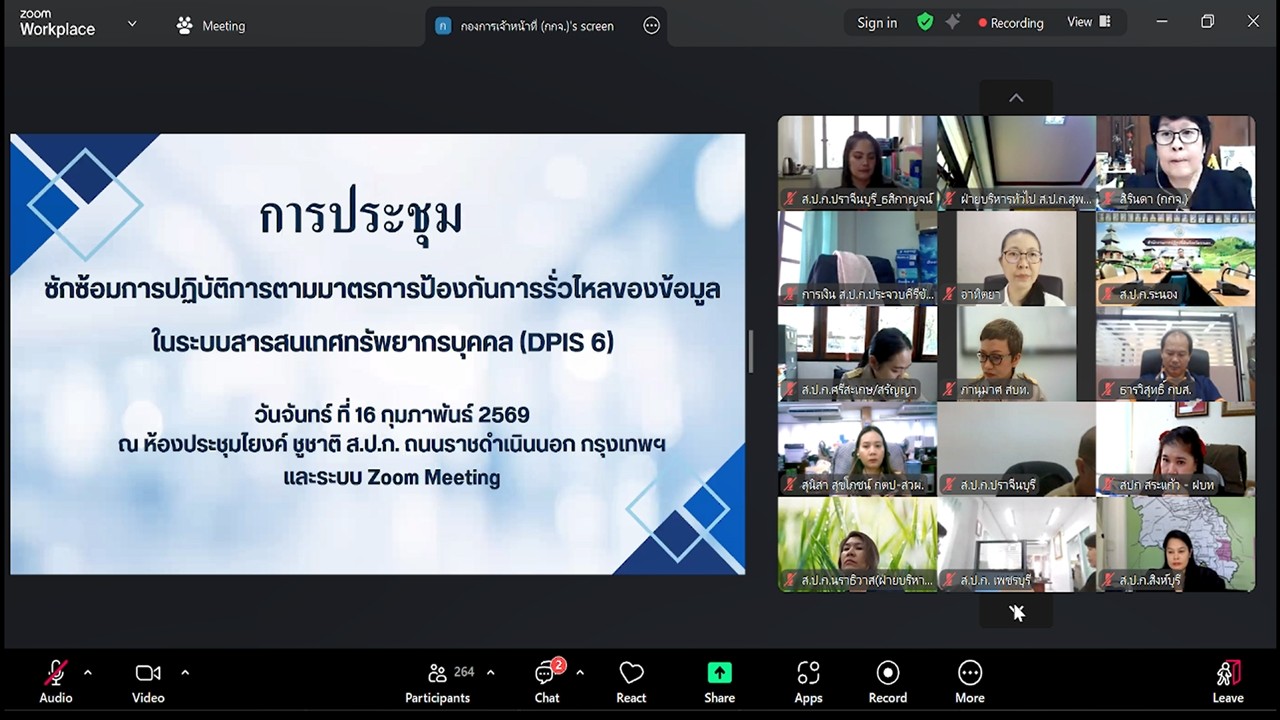Unmute the microphone via Audio icon
The width and height of the screenshot is (1280, 720).
[x=55, y=672]
